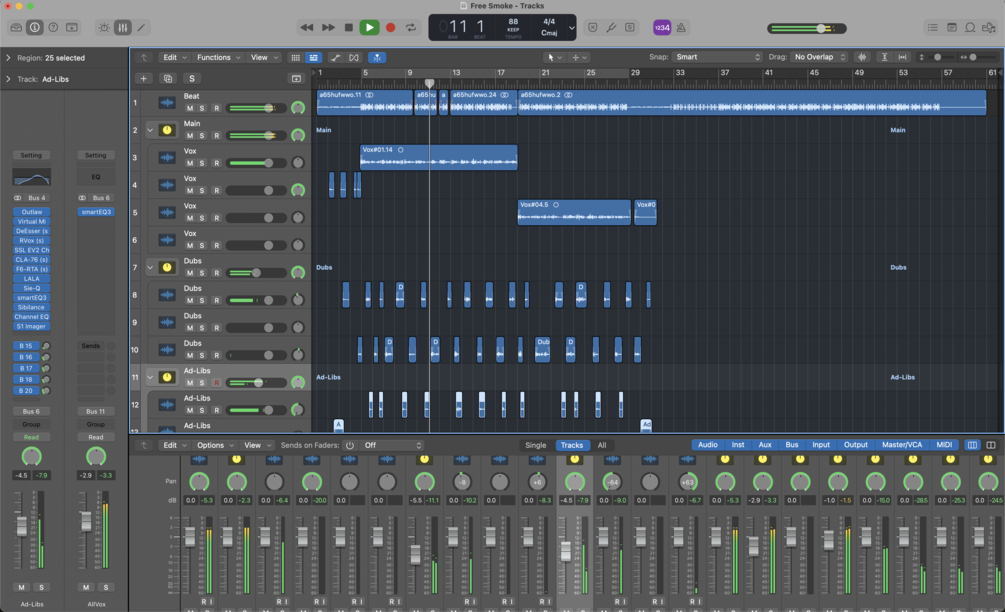Toggle the Metronome click
The width and height of the screenshot is (1005, 612).
[681, 28]
